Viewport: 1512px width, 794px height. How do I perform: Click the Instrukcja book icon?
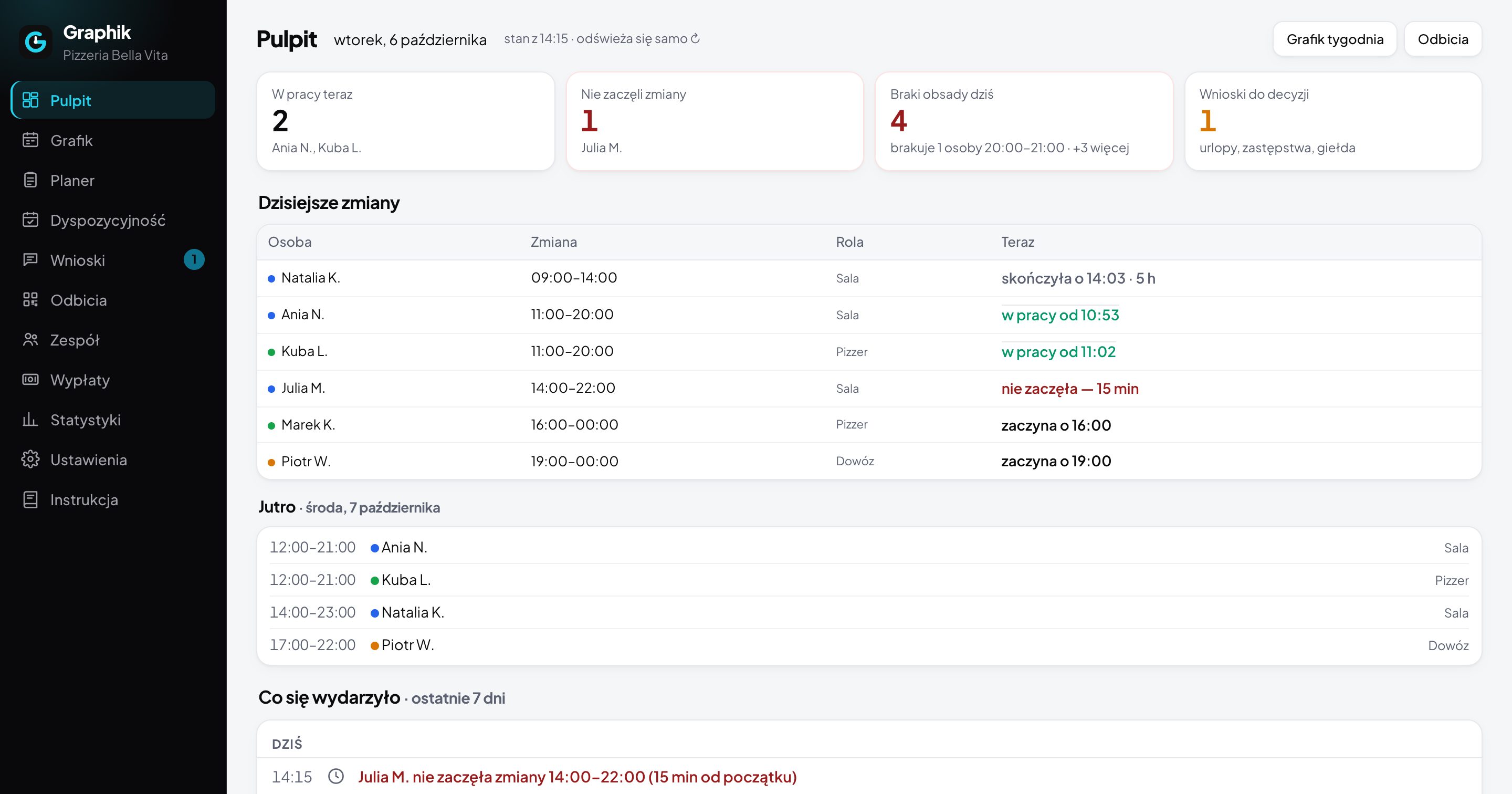click(x=30, y=500)
